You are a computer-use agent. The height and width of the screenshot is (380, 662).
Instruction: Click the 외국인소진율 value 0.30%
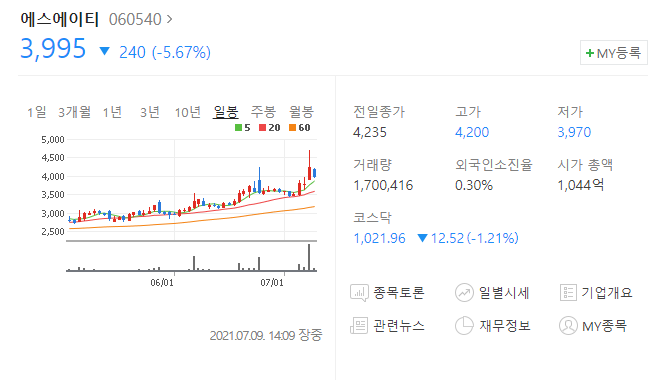(x=474, y=185)
